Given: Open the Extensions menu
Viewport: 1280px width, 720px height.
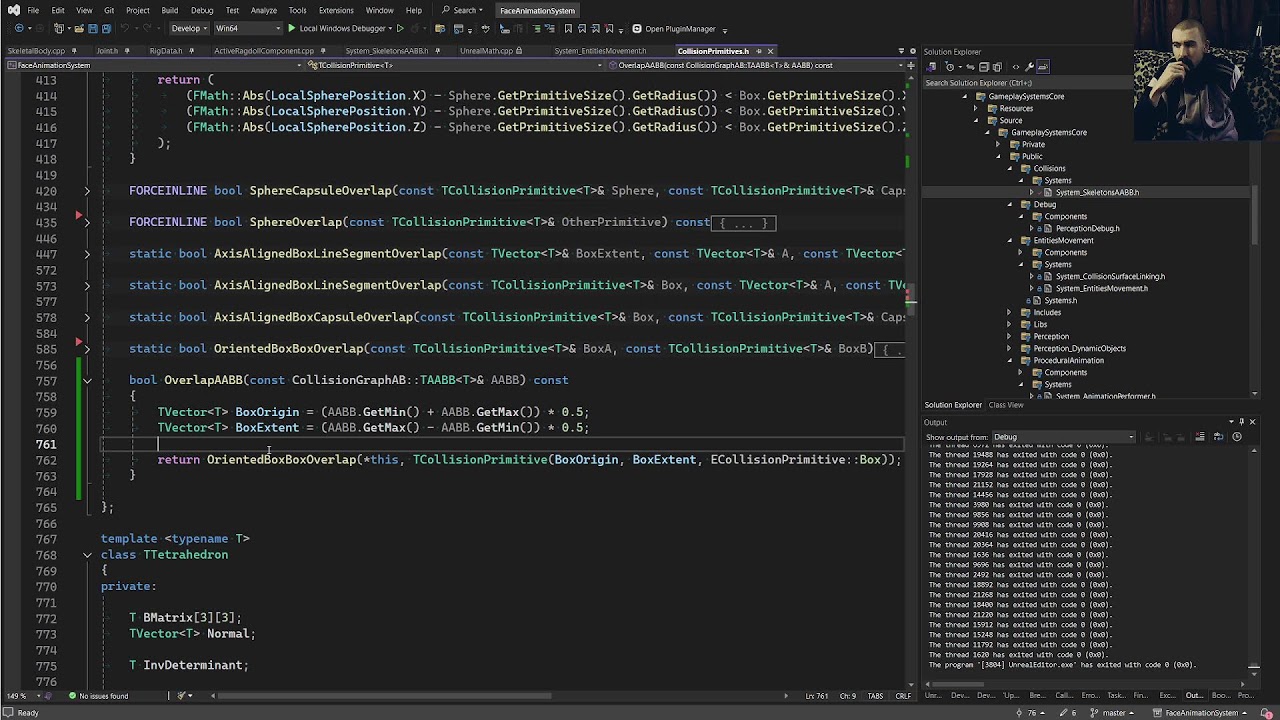Looking at the screenshot, I should pyautogui.click(x=336, y=10).
